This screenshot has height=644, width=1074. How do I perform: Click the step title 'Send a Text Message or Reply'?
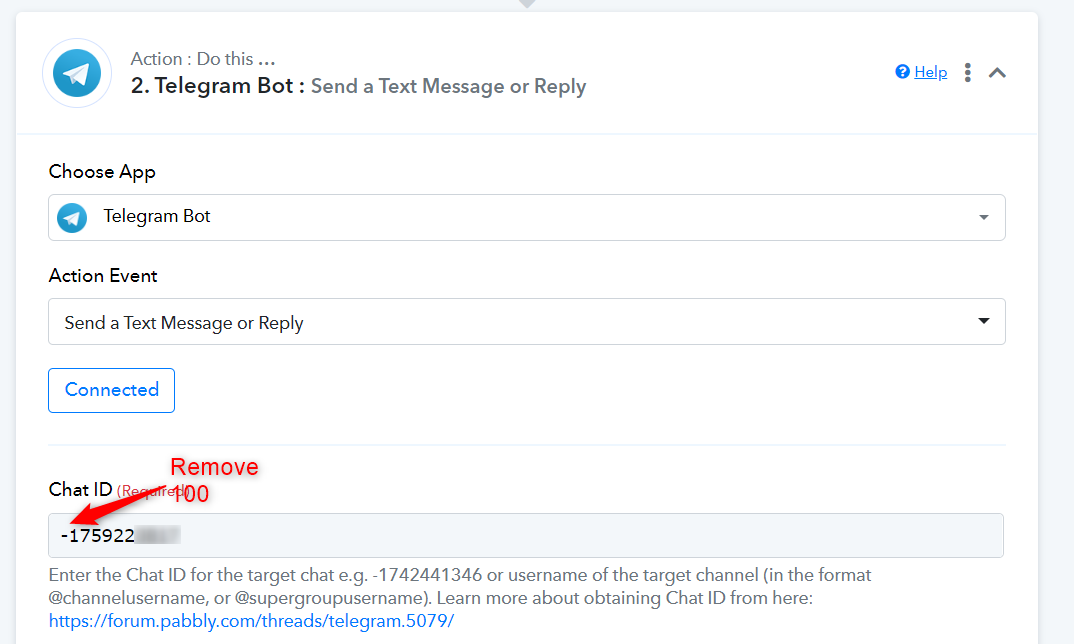pyautogui.click(x=449, y=86)
